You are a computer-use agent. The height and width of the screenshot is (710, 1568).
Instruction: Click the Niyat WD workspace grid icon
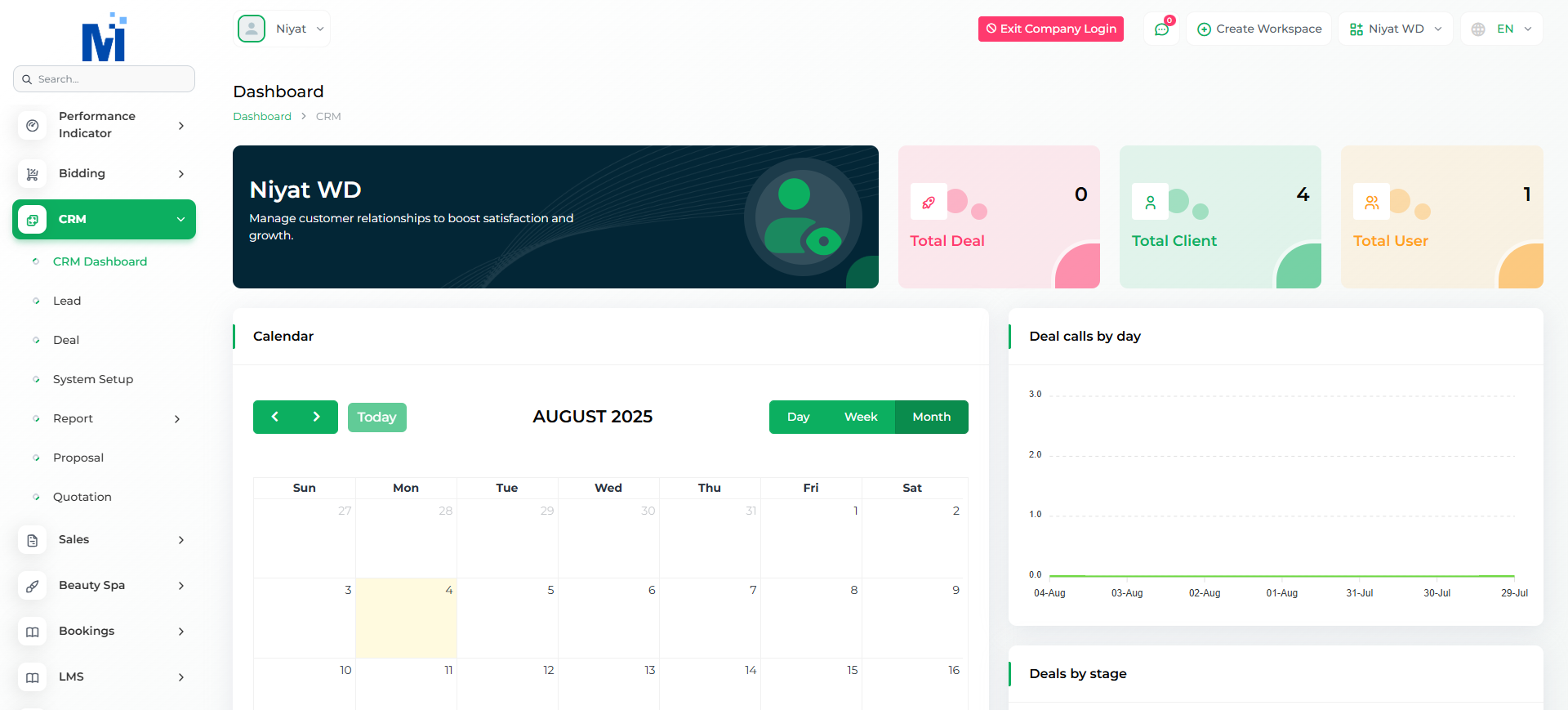click(x=1356, y=29)
